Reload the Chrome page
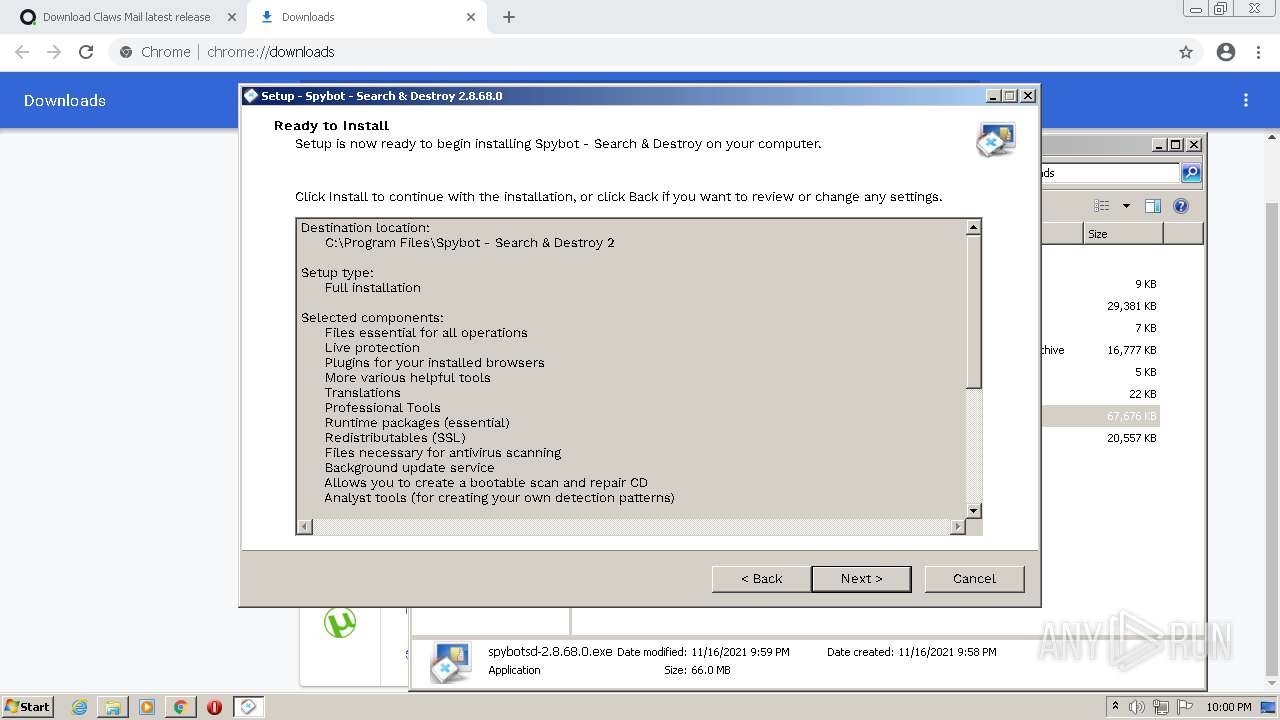Viewport: 1280px width, 720px height. [x=86, y=52]
